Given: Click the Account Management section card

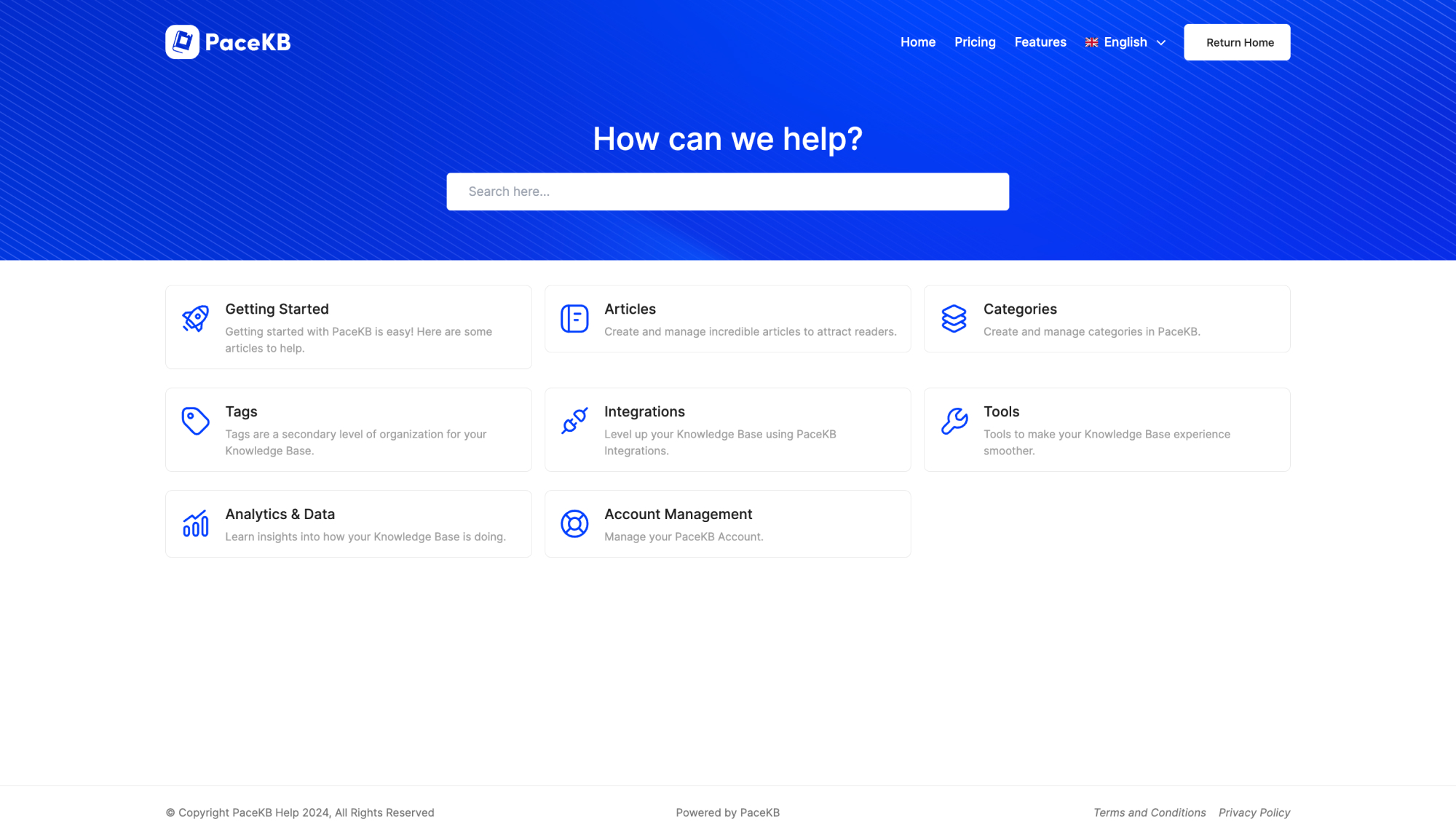Looking at the screenshot, I should point(728,524).
